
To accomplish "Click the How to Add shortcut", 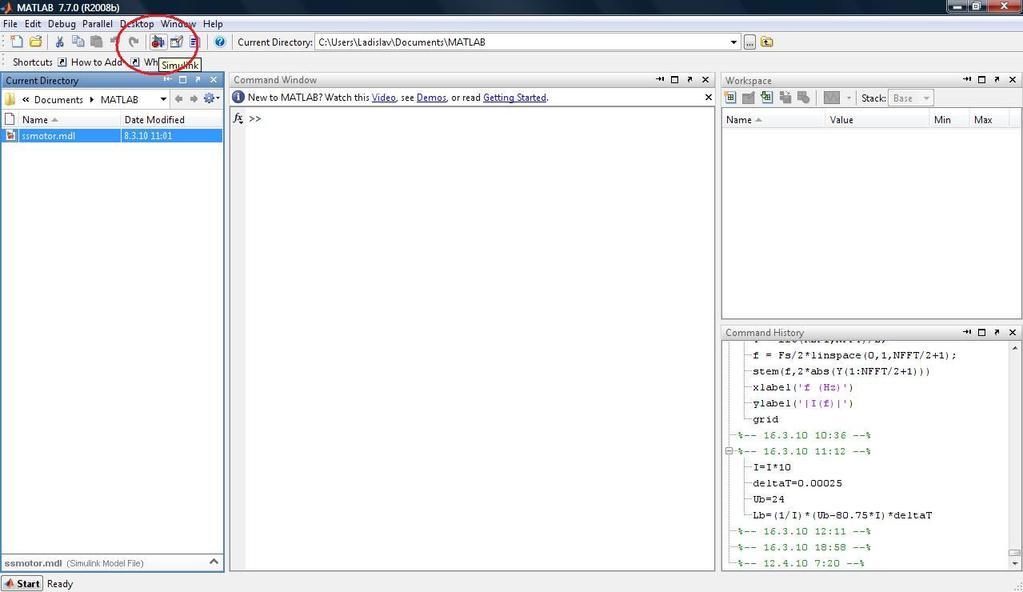I will point(91,62).
